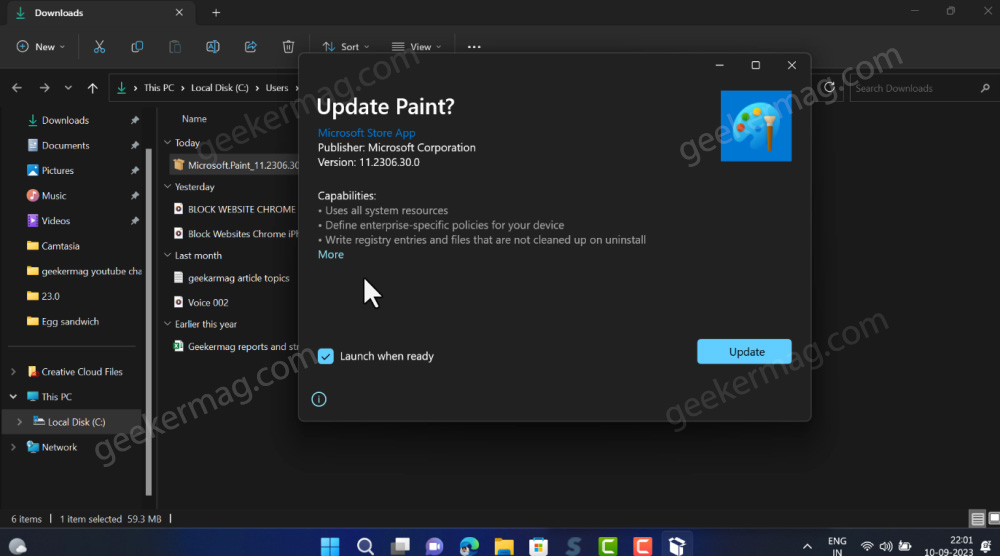The width and height of the screenshot is (1000, 556).
Task: Click the Paint app icon in dialog
Action: tap(756, 126)
